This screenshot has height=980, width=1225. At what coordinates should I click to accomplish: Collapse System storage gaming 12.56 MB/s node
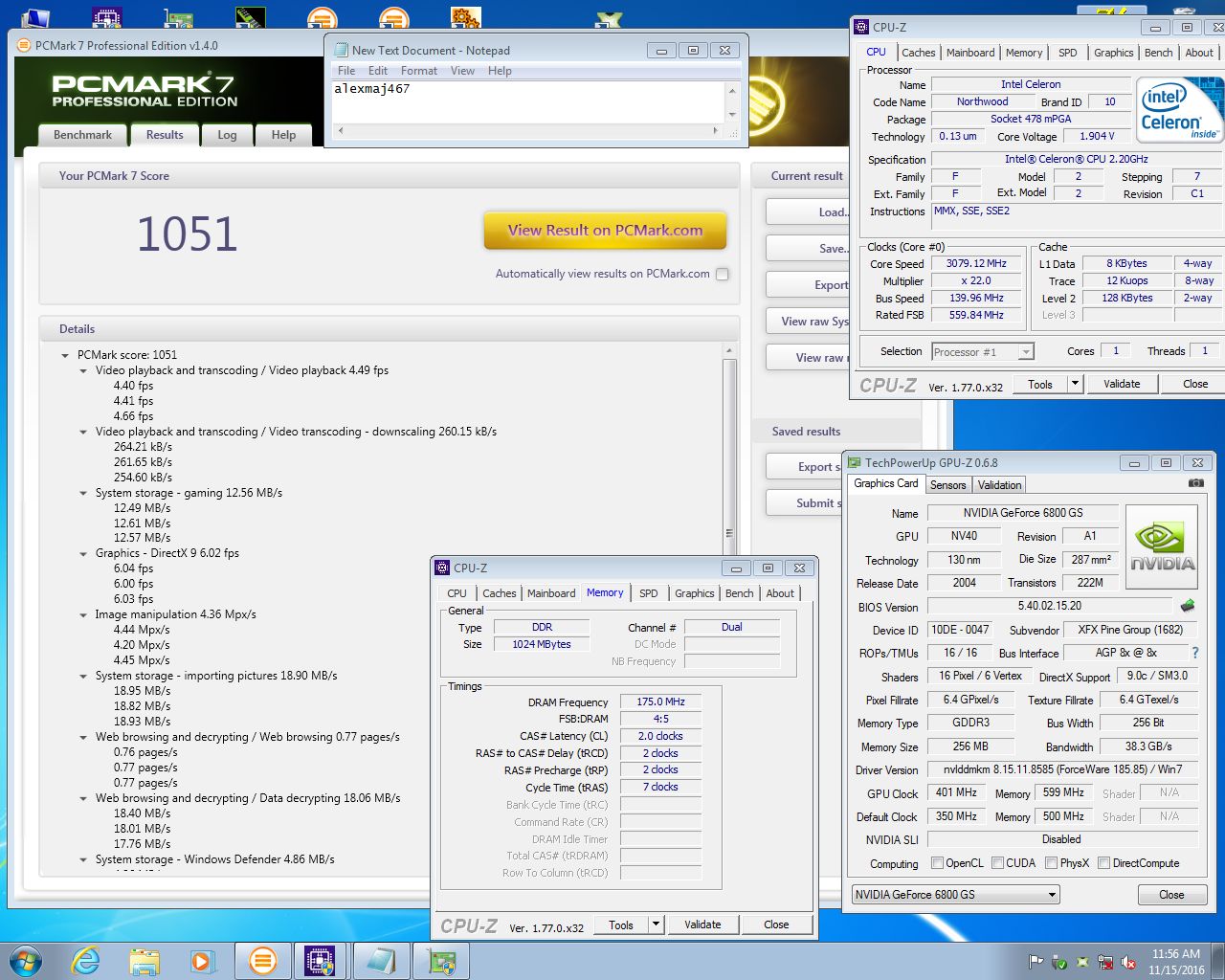[83, 493]
